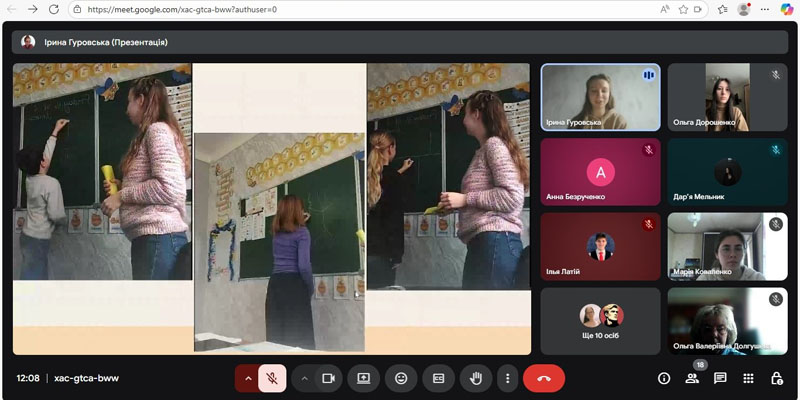Image resolution: width=800 pixels, height=400 pixels.
Task: Toggle the camera on or off
Action: pyautogui.click(x=327, y=378)
